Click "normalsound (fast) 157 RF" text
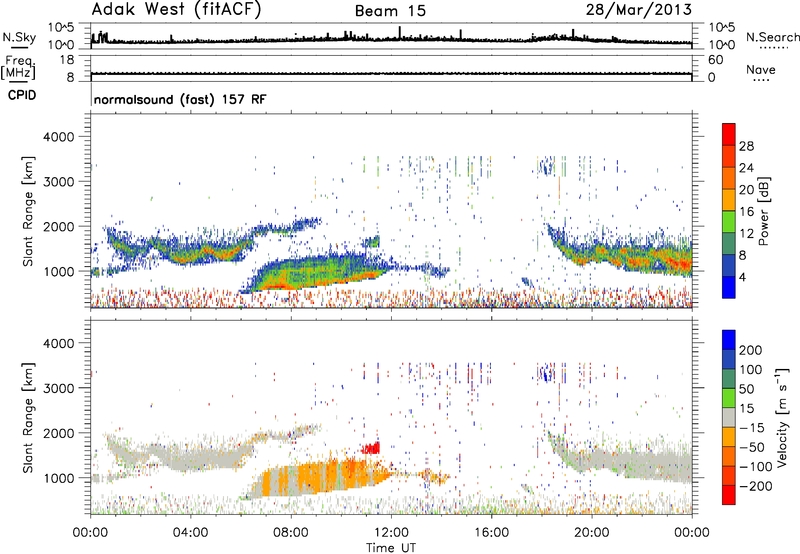The width and height of the screenshot is (800, 554). click(x=180, y=99)
